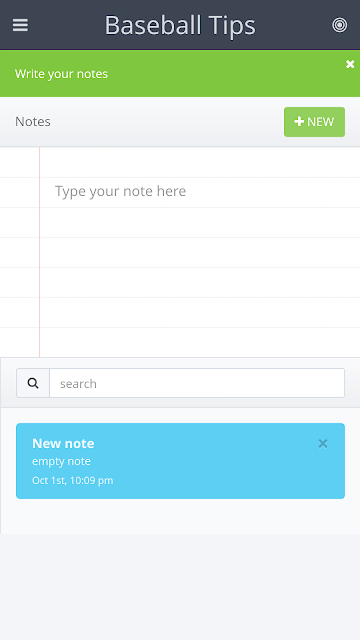Focus the search input field
This screenshot has height=640, width=360.
coord(197,383)
